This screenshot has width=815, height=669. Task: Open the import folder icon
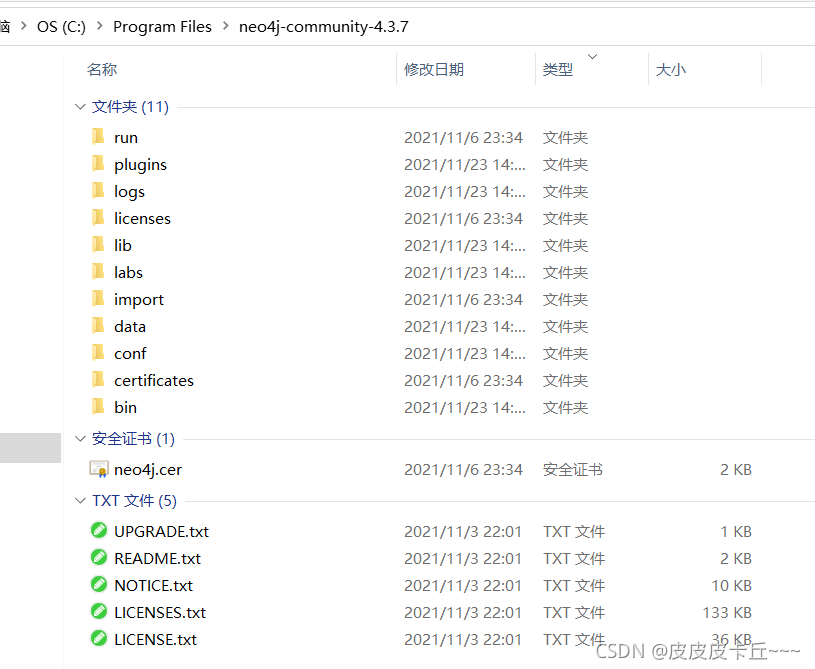[98, 299]
